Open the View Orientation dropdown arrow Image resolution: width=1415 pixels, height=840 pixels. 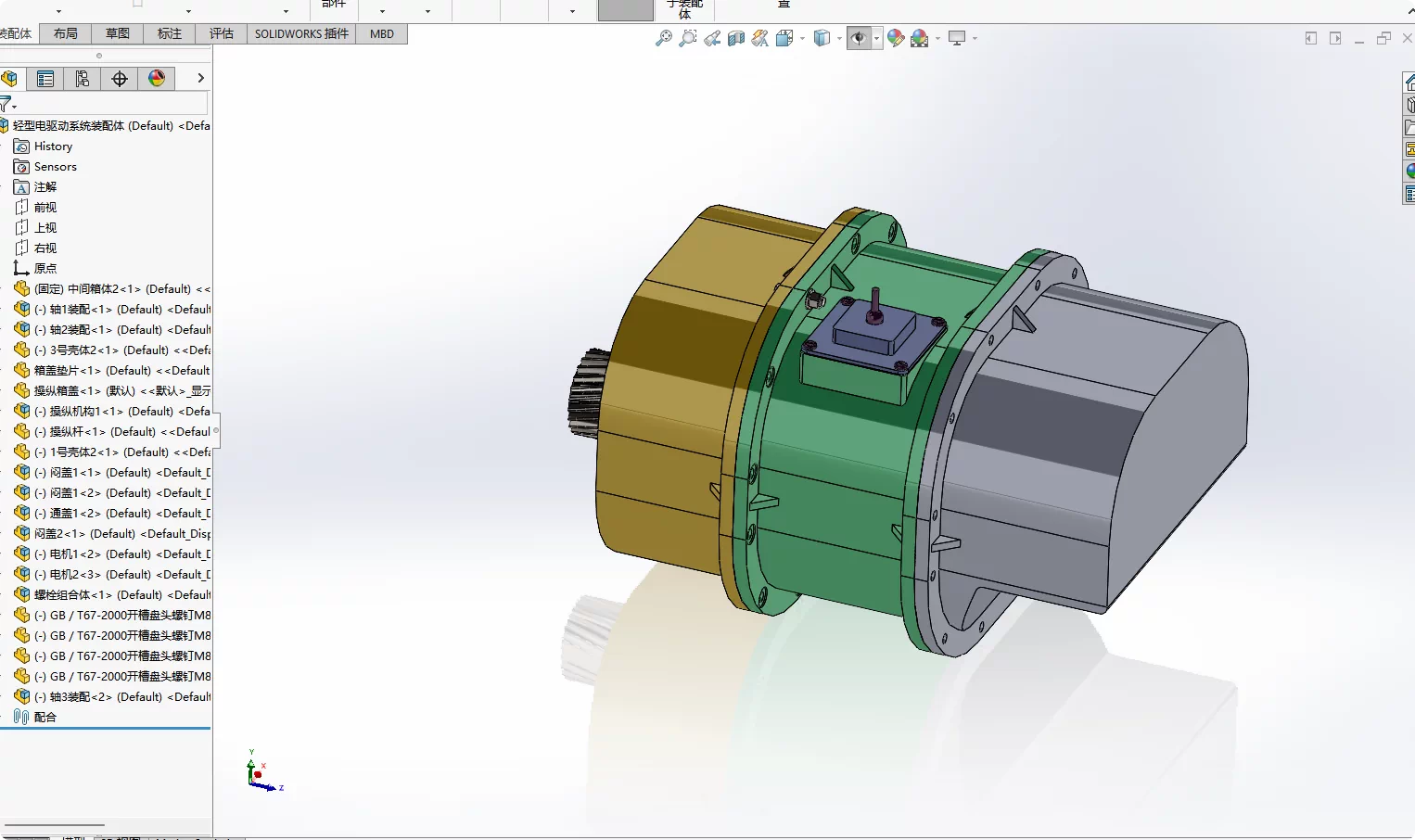(x=802, y=39)
